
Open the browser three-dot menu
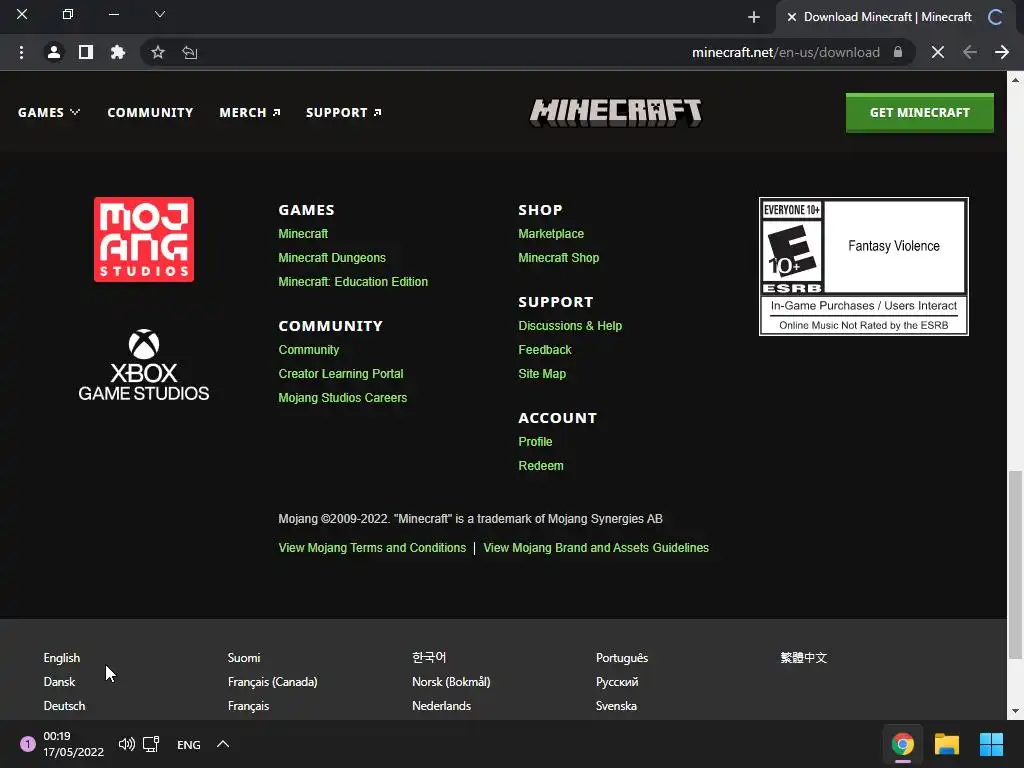tap(22, 52)
